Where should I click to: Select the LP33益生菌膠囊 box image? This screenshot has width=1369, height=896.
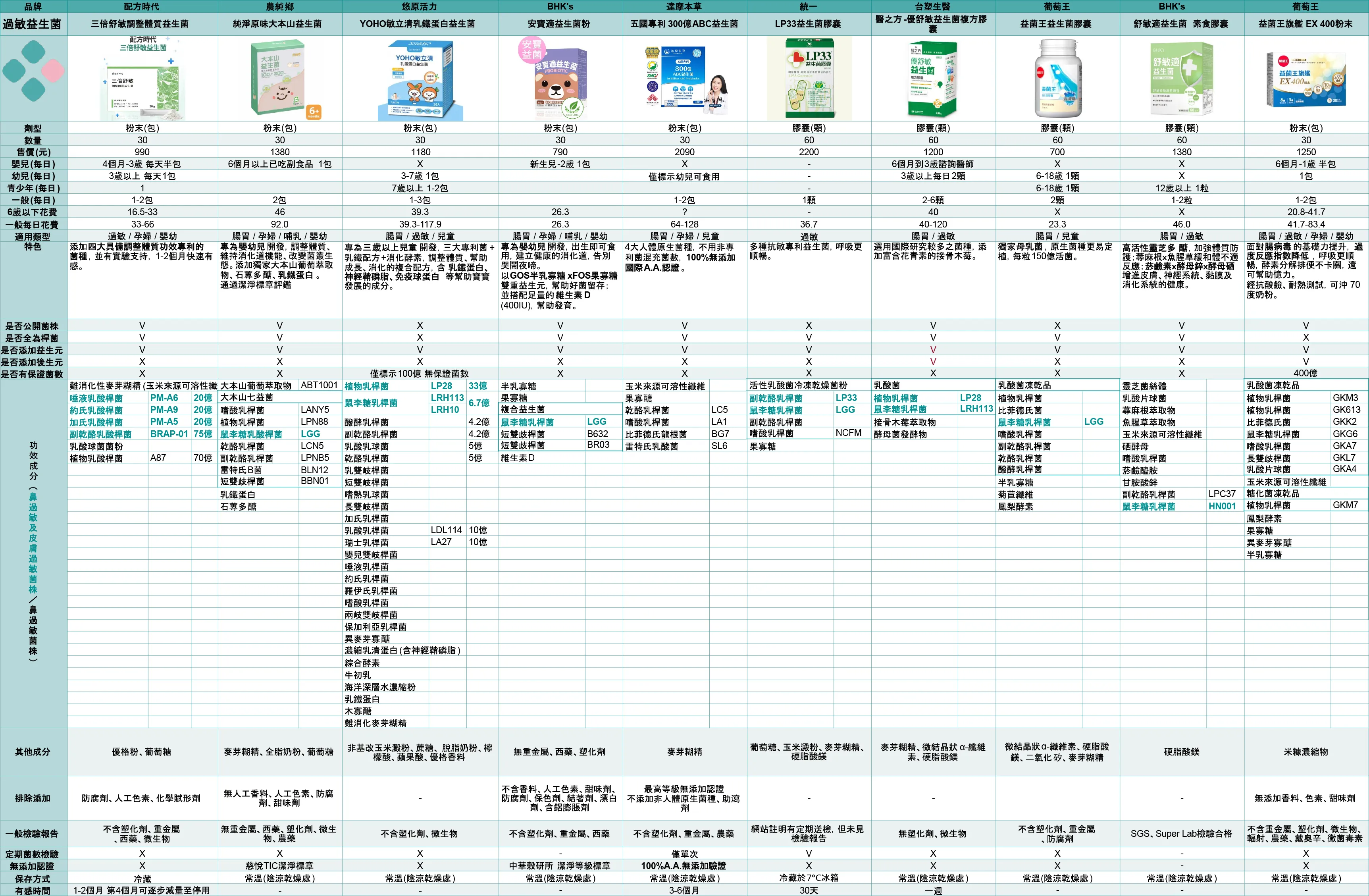(x=809, y=78)
